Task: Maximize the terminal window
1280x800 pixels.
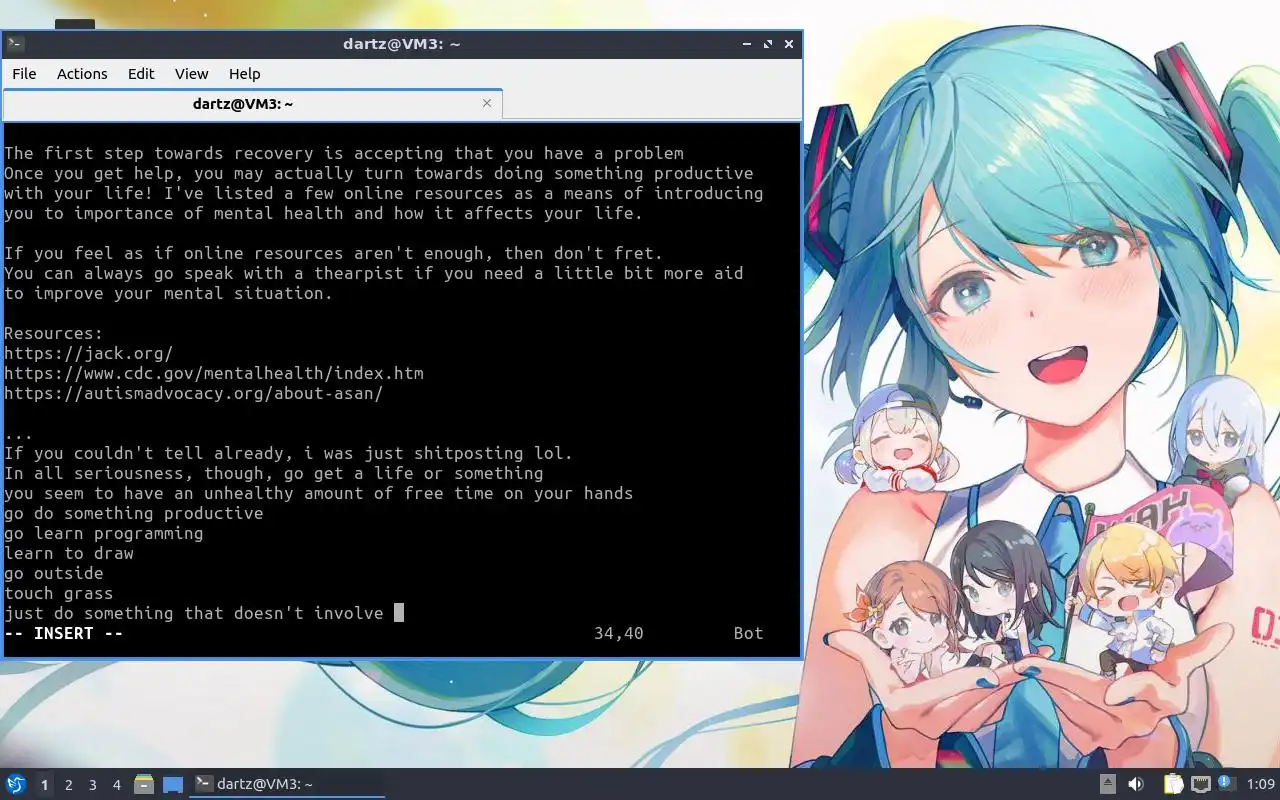Action: tap(768, 44)
